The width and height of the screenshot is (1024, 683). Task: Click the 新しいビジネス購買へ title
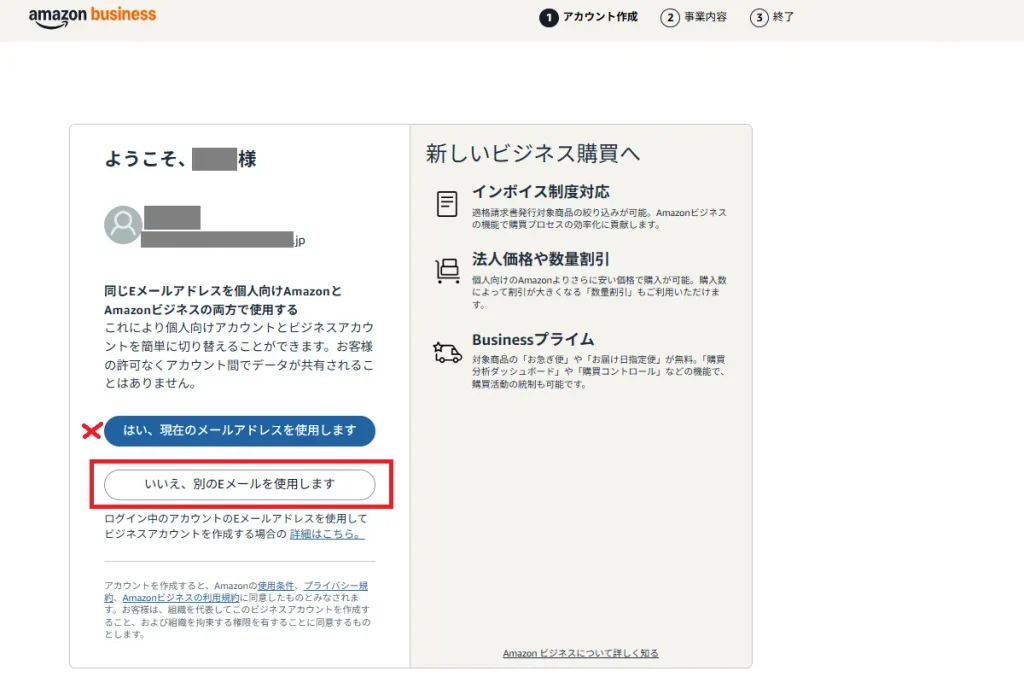(533, 153)
